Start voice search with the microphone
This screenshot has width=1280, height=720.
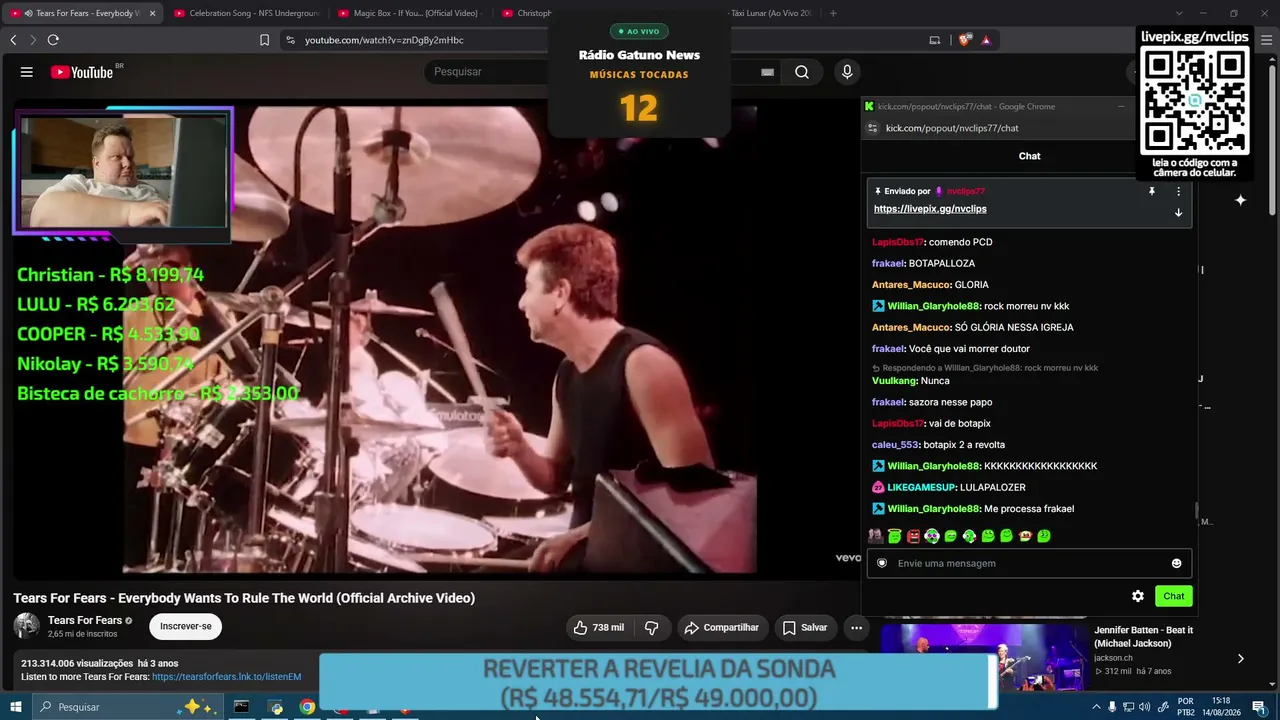[847, 72]
